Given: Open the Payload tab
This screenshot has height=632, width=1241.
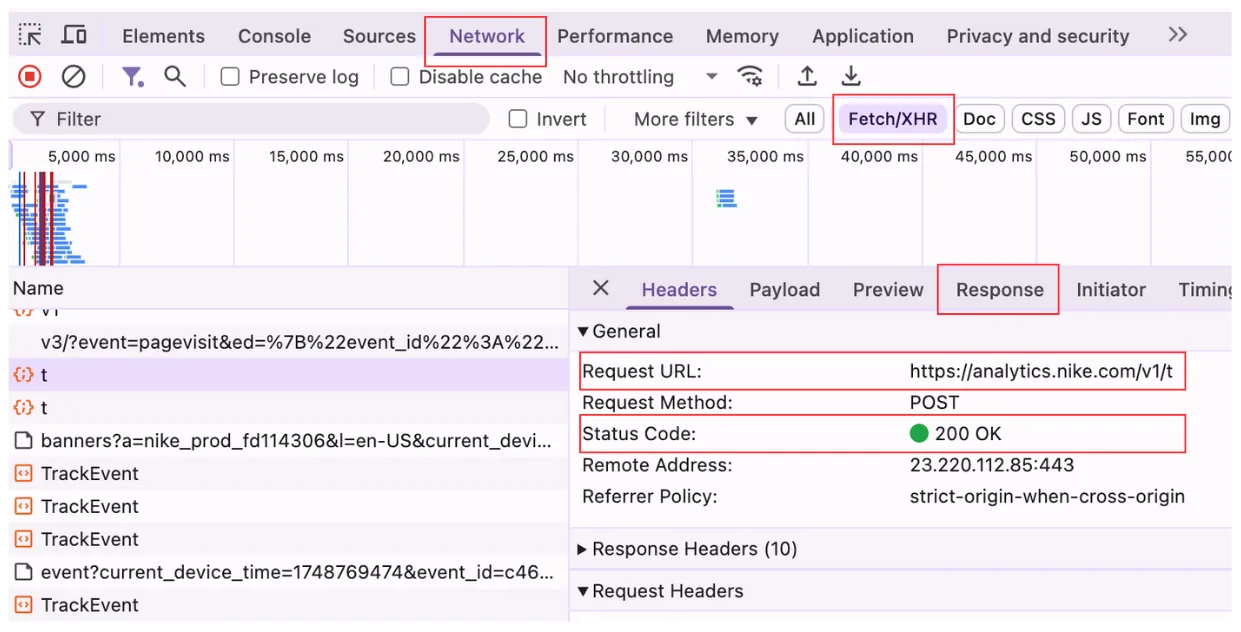Looking at the screenshot, I should pyautogui.click(x=785, y=290).
